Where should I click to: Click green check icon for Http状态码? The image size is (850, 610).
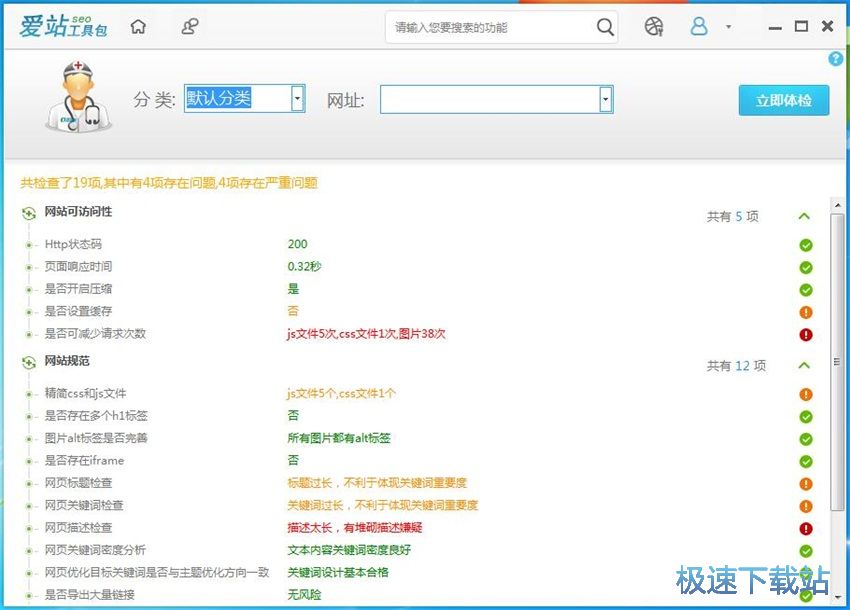806,245
